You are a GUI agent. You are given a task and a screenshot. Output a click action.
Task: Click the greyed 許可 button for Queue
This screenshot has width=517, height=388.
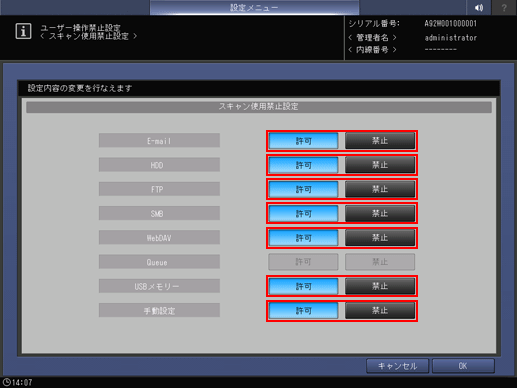click(303, 262)
